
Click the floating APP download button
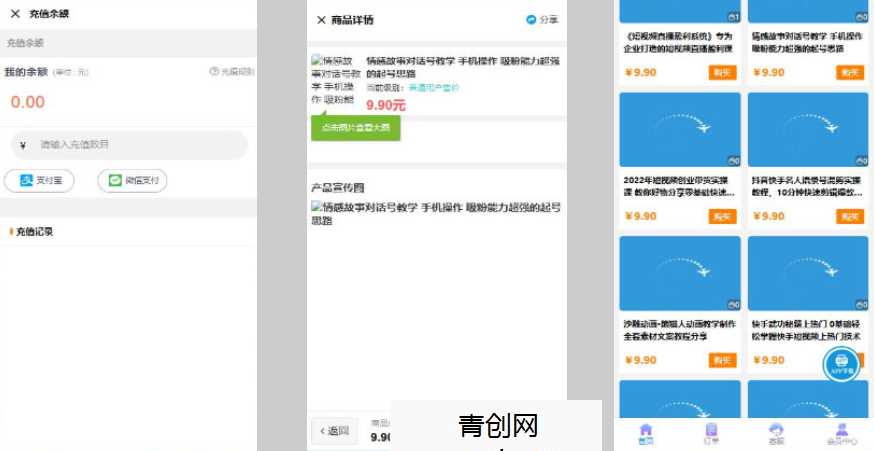pyautogui.click(x=842, y=364)
